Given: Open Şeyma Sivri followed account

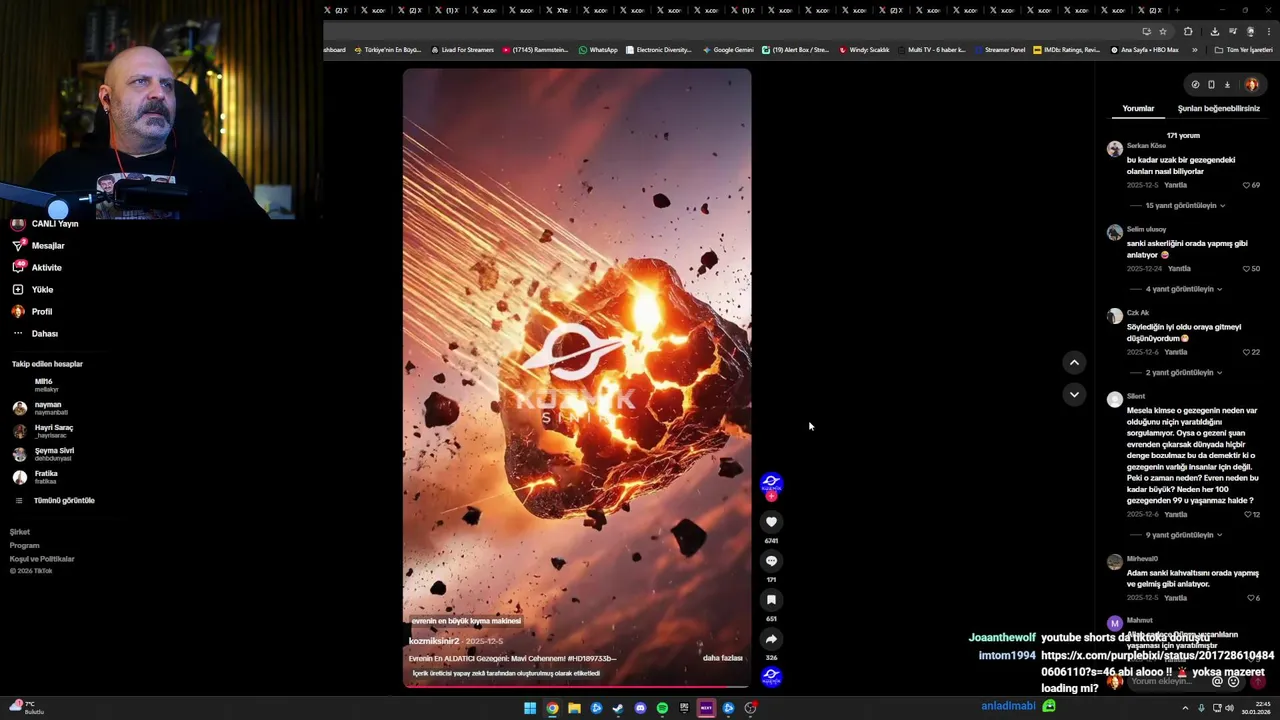Looking at the screenshot, I should (44, 454).
